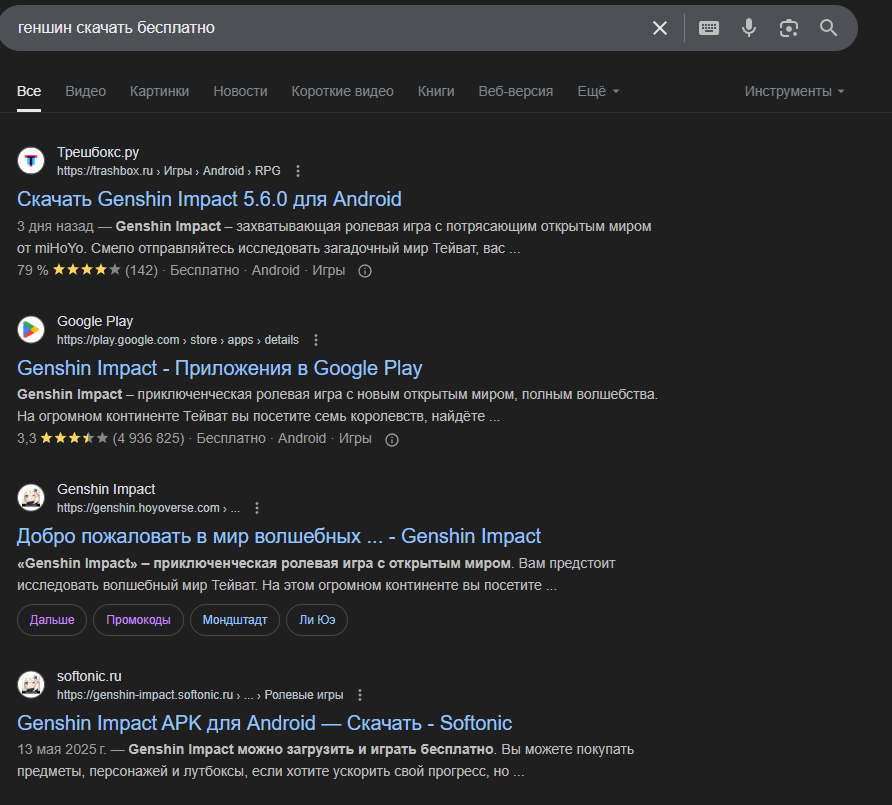
Task: Open 'Genshin Impact - Приложения в Google Play' link
Action: (220, 368)
